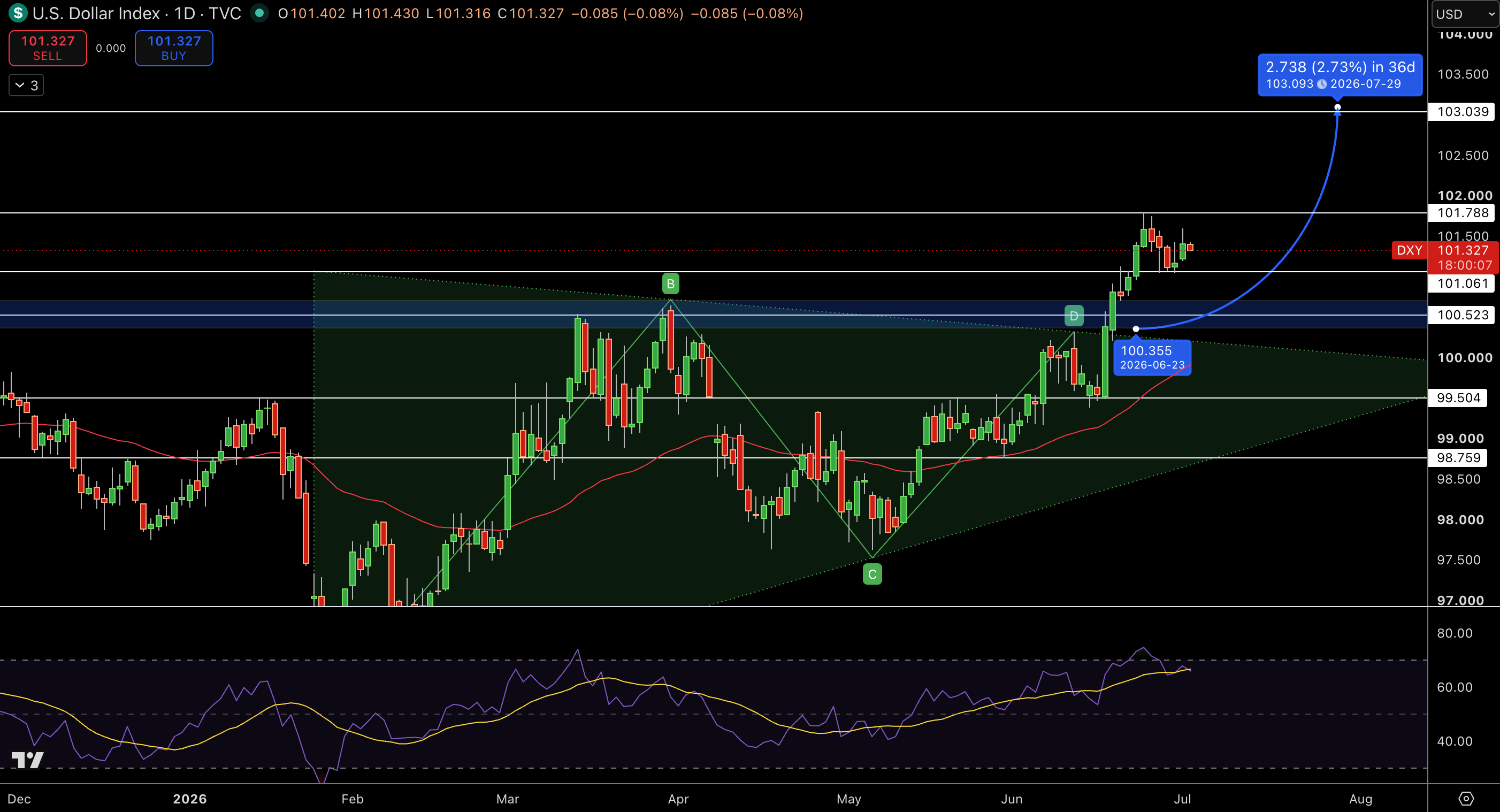Click the 101.061 horizontal line price label
The height and width of the screenshot is (812, 1500).
[1462, 284]
